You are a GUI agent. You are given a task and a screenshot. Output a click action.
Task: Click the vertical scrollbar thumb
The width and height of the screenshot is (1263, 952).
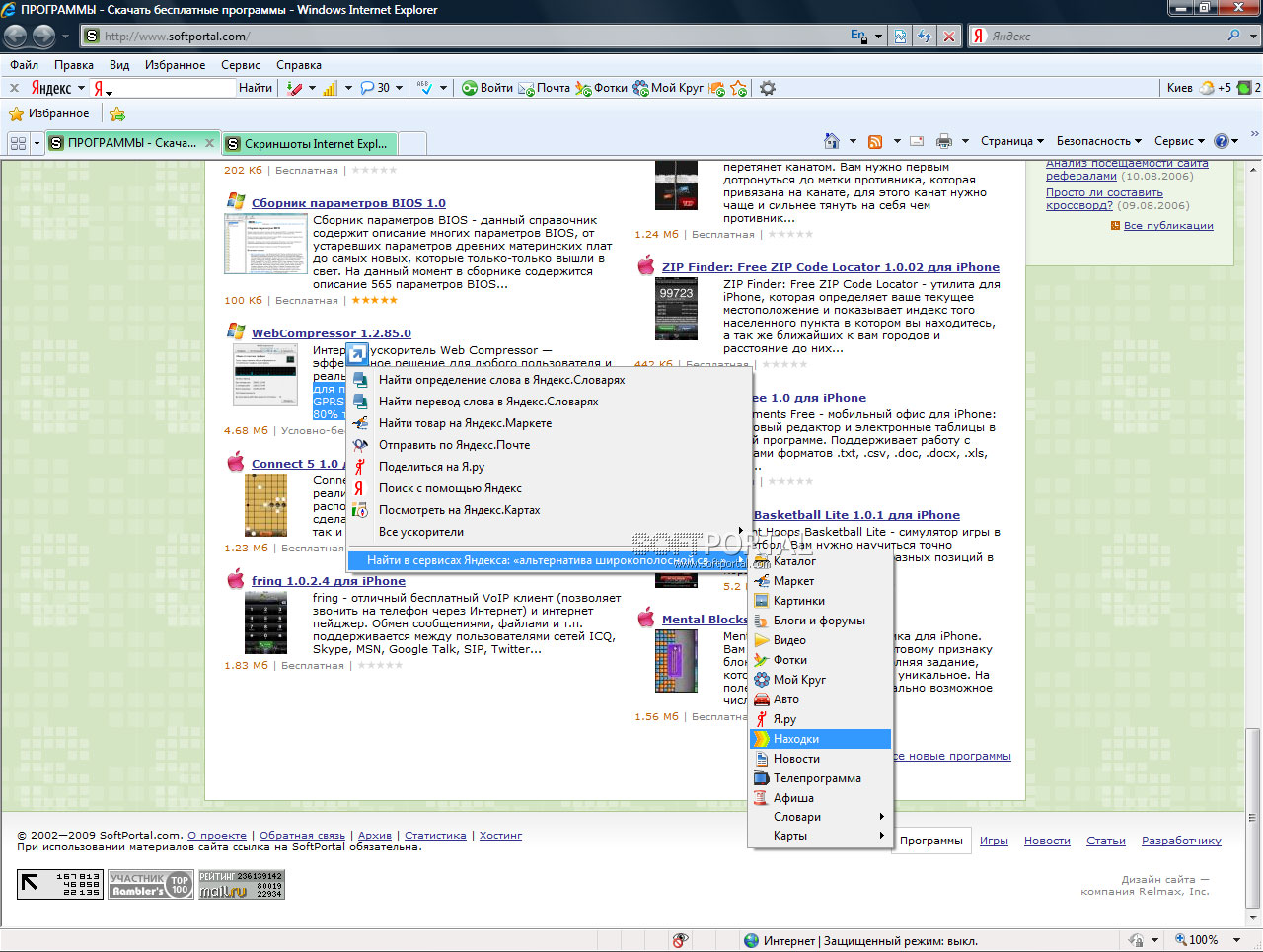coord(1252,818)
